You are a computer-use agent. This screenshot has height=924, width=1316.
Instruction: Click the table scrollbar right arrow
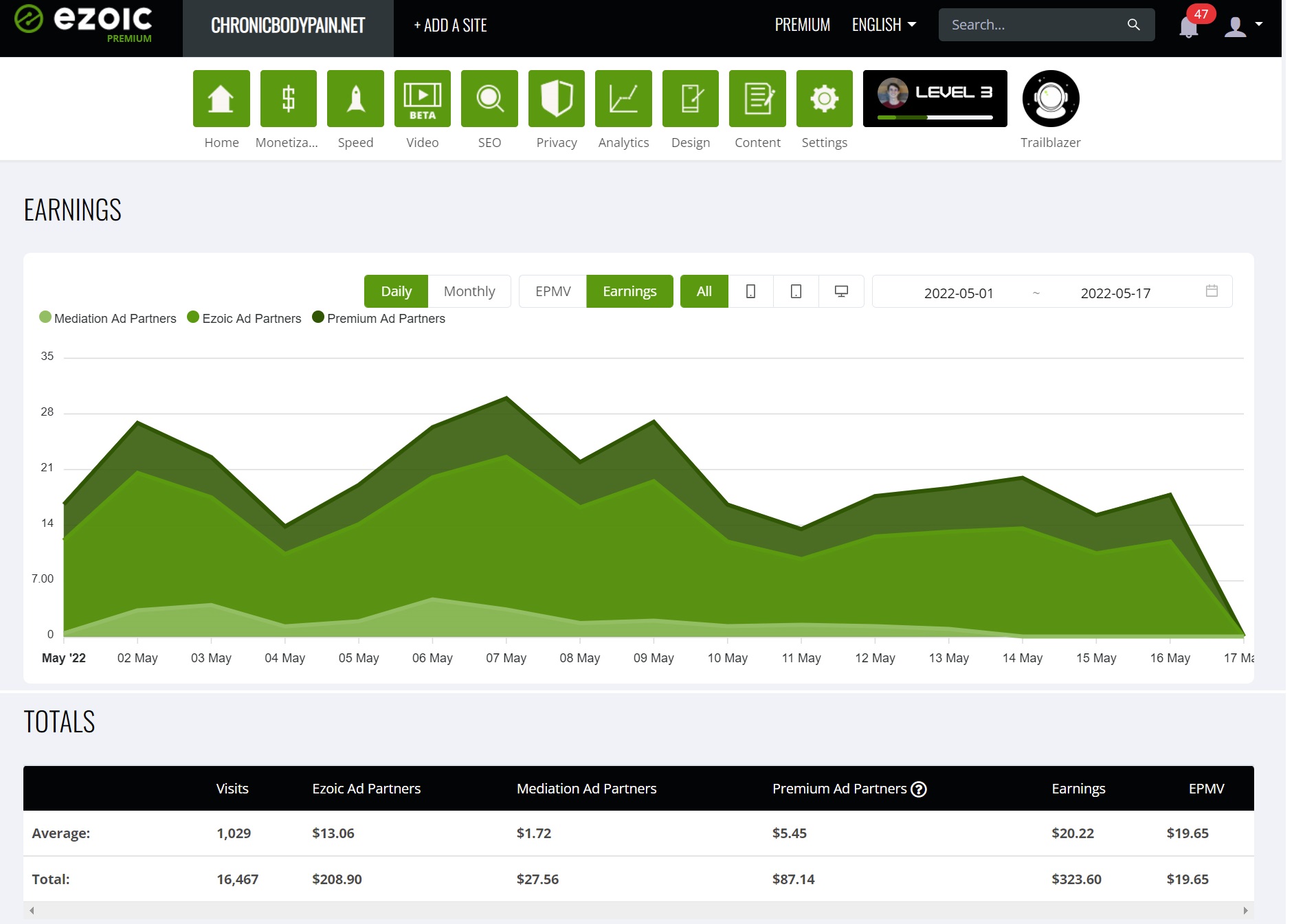click(1245, 911)
